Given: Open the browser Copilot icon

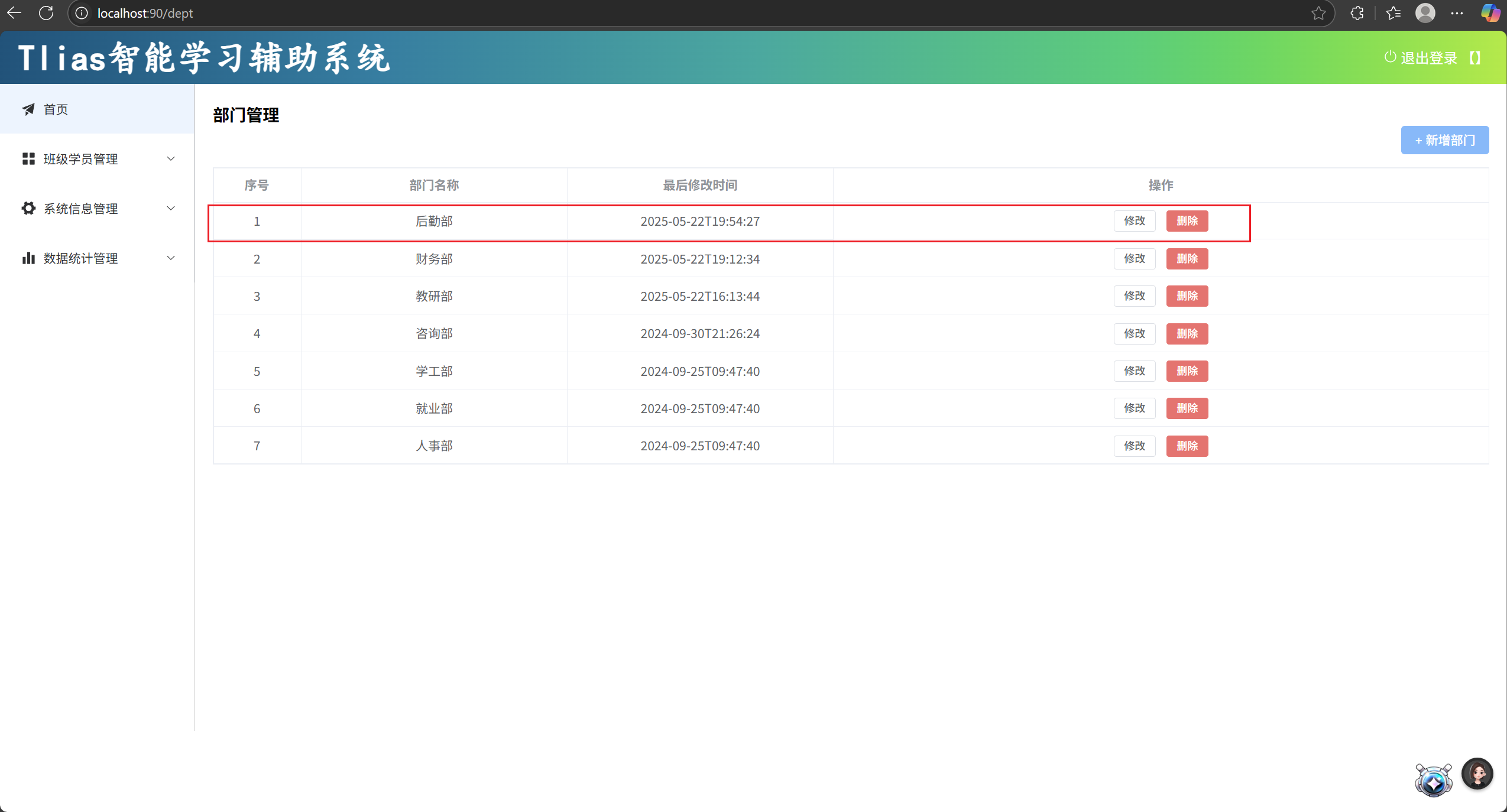Looking at the screenshot, I should coord(1490,13).
